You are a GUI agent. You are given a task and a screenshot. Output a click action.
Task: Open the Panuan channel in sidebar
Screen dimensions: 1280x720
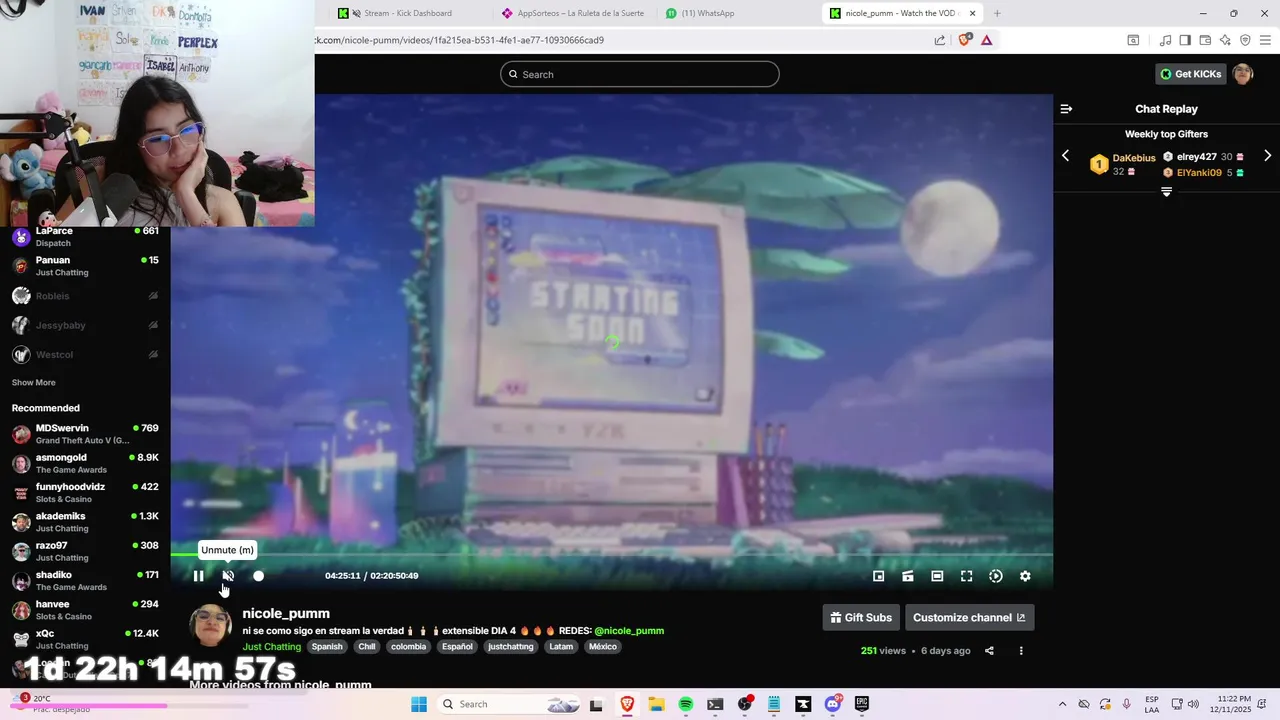click(85, 266)
